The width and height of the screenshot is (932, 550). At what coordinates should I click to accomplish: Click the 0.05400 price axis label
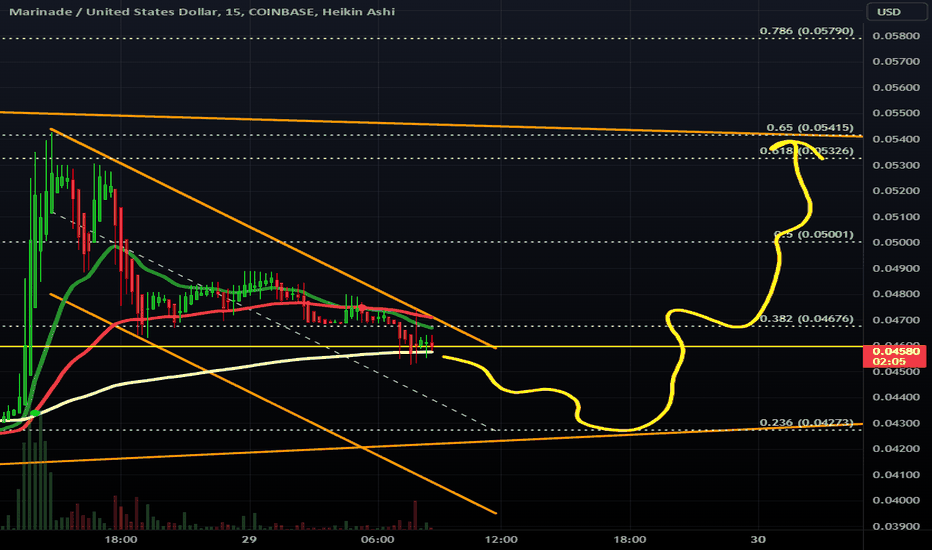pyautogui.click(x=896, y=139)
